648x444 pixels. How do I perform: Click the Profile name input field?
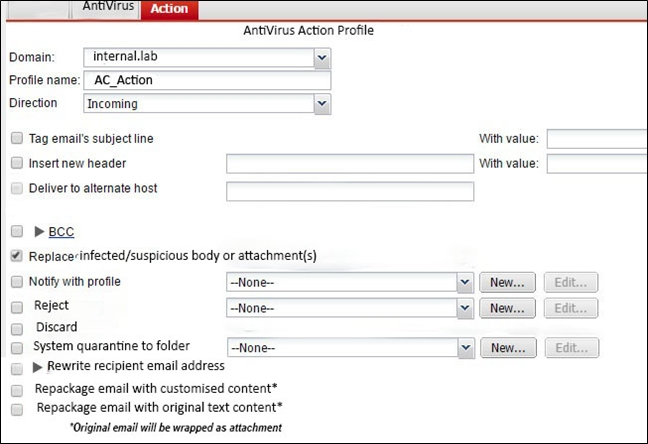tap(207, 81)
